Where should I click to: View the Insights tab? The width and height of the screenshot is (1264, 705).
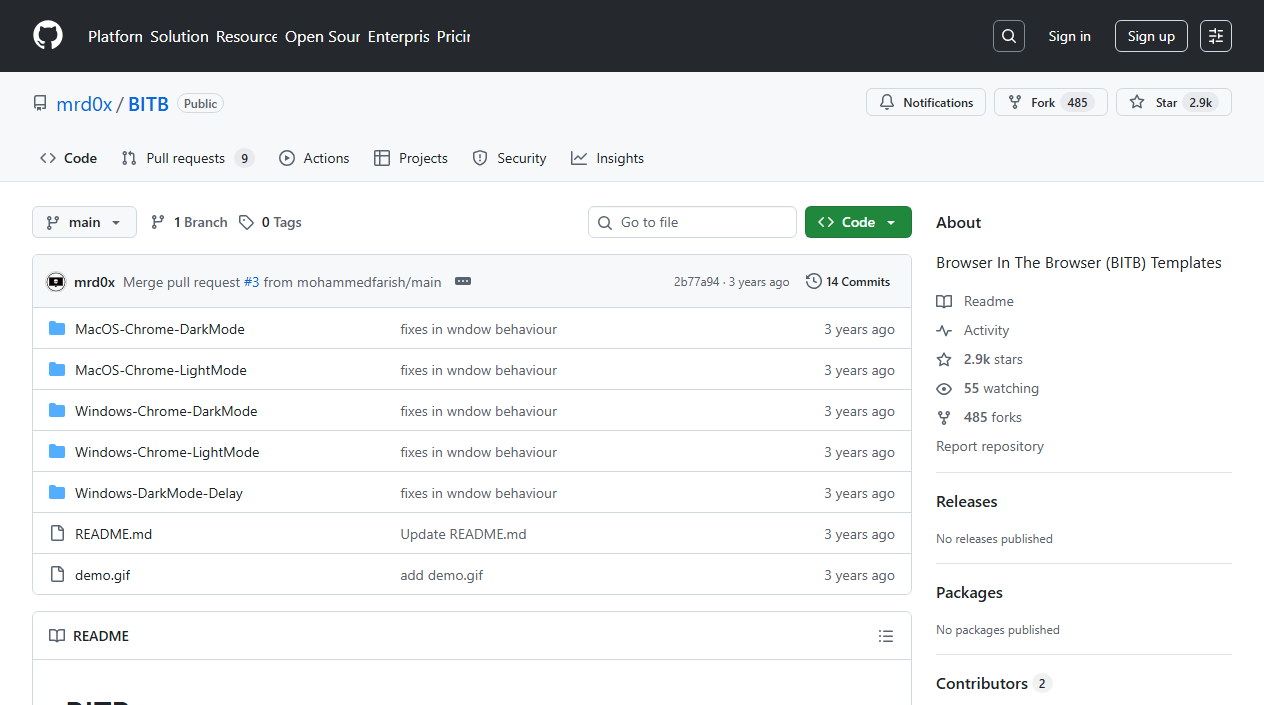tap(607, 158)
